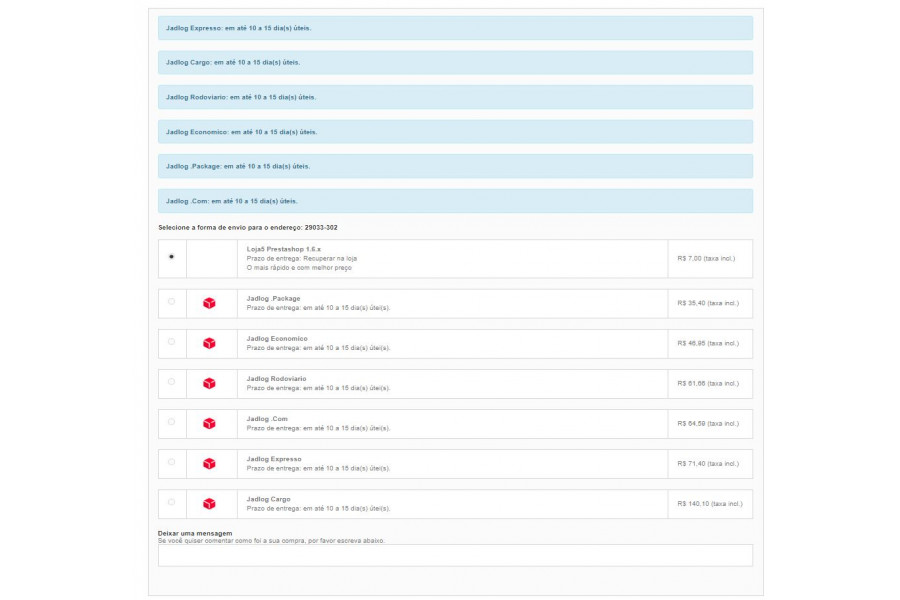Select the Jadlog Cargo radio button
Image resolution: width=900 pixels, height=600 pixels.
coord(171,502)
